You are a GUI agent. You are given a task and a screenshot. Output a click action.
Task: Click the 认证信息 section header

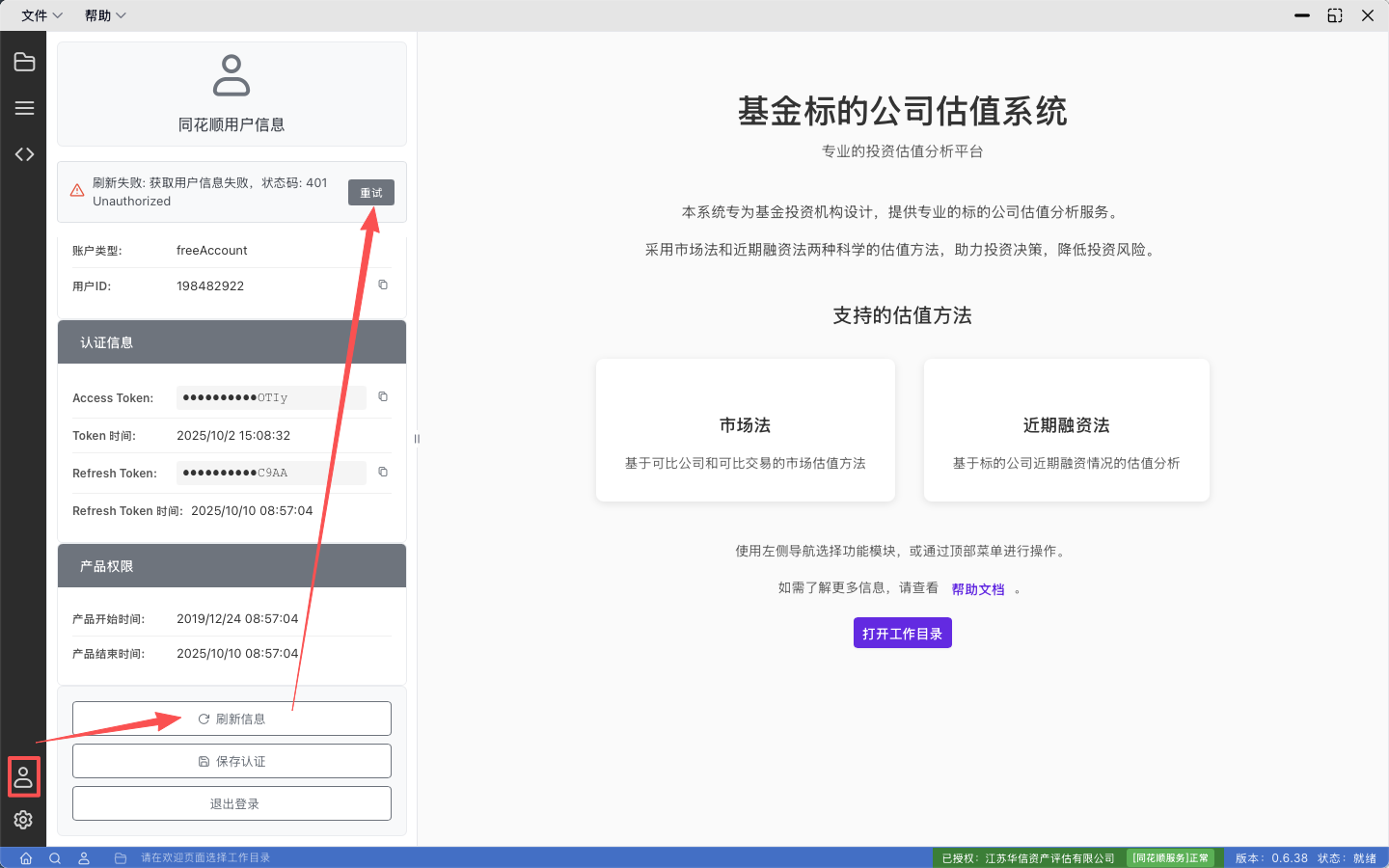coord(231,342)
